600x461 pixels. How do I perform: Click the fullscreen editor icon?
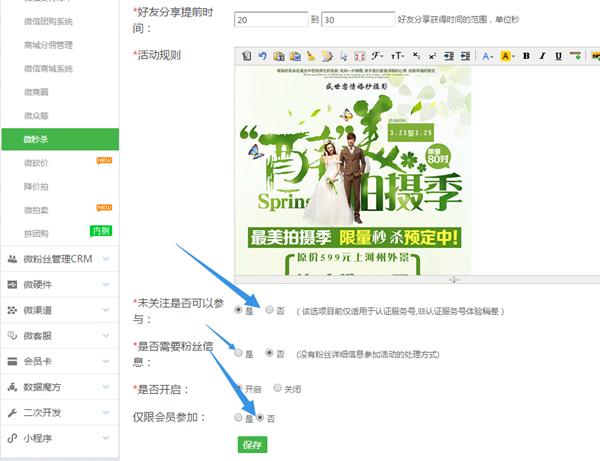360,56
